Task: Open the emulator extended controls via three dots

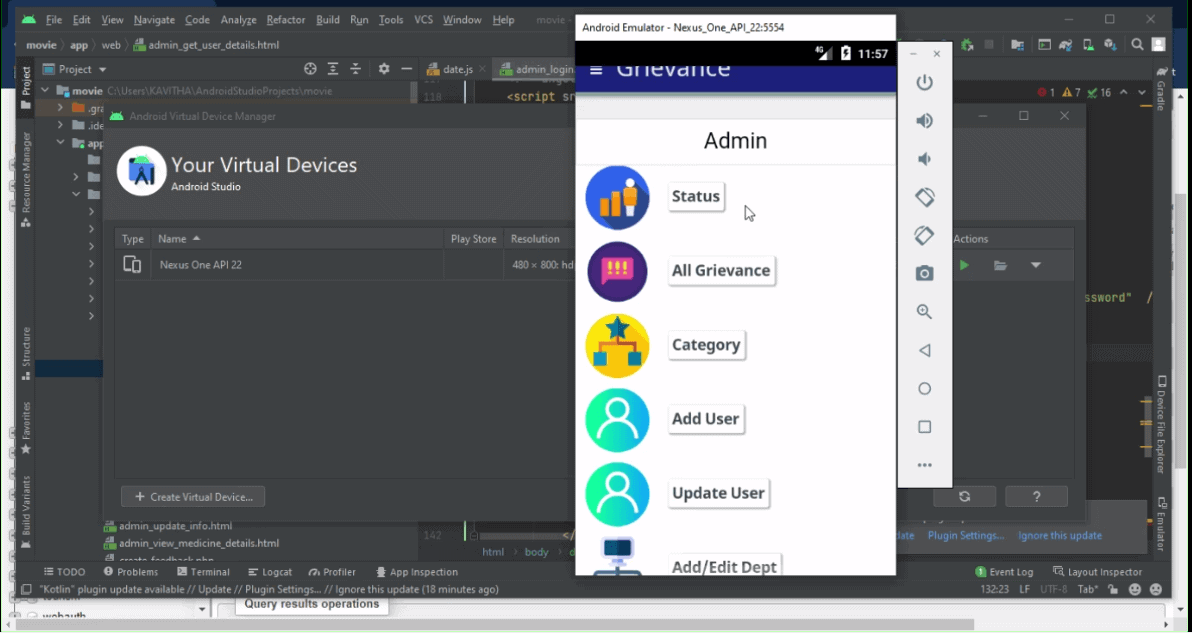Action: (x=924, y=464)
